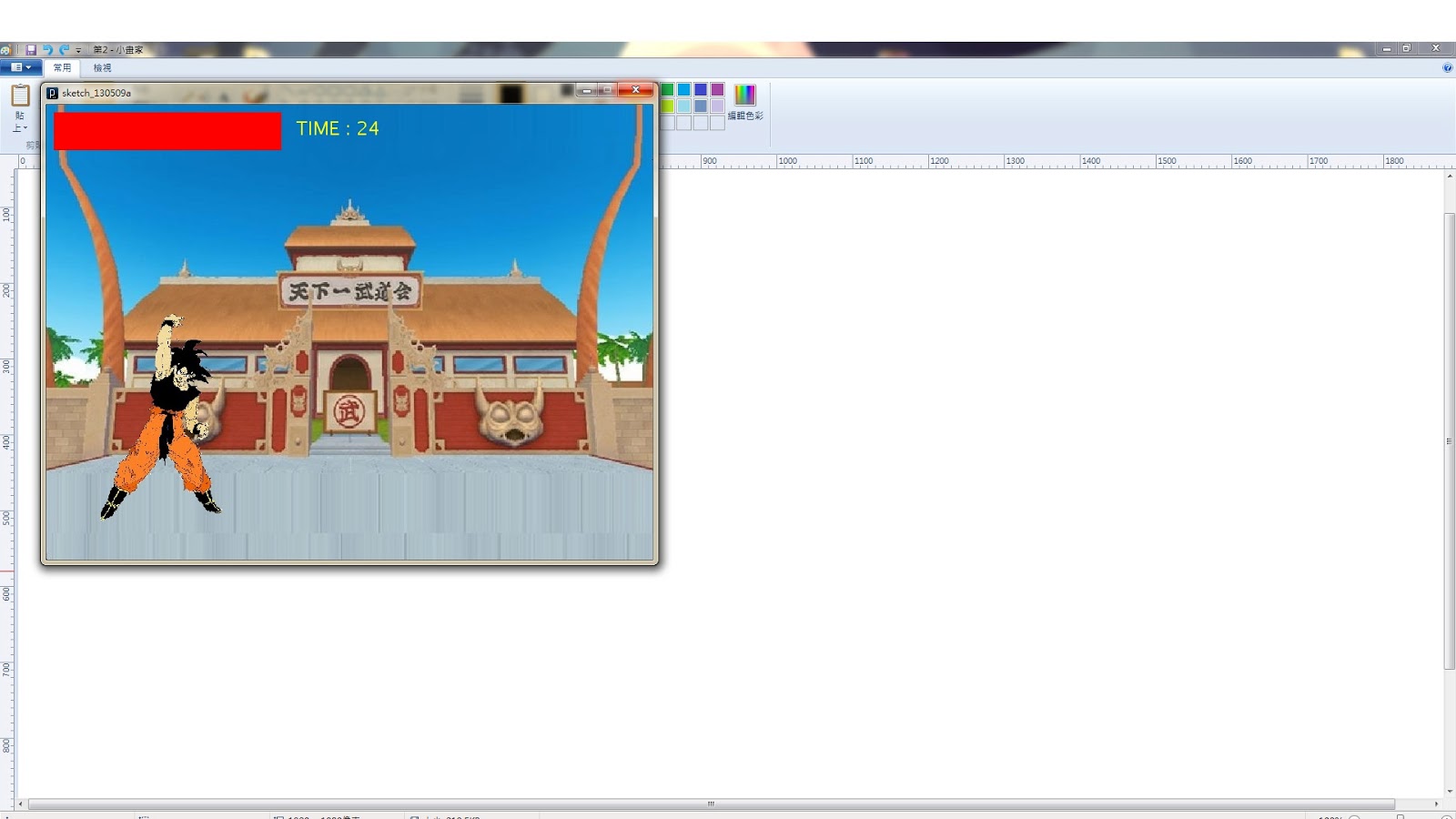Click the horizontal scrollbar left arrow
This screenshot has width=1456, height=819.
(21, 804)
